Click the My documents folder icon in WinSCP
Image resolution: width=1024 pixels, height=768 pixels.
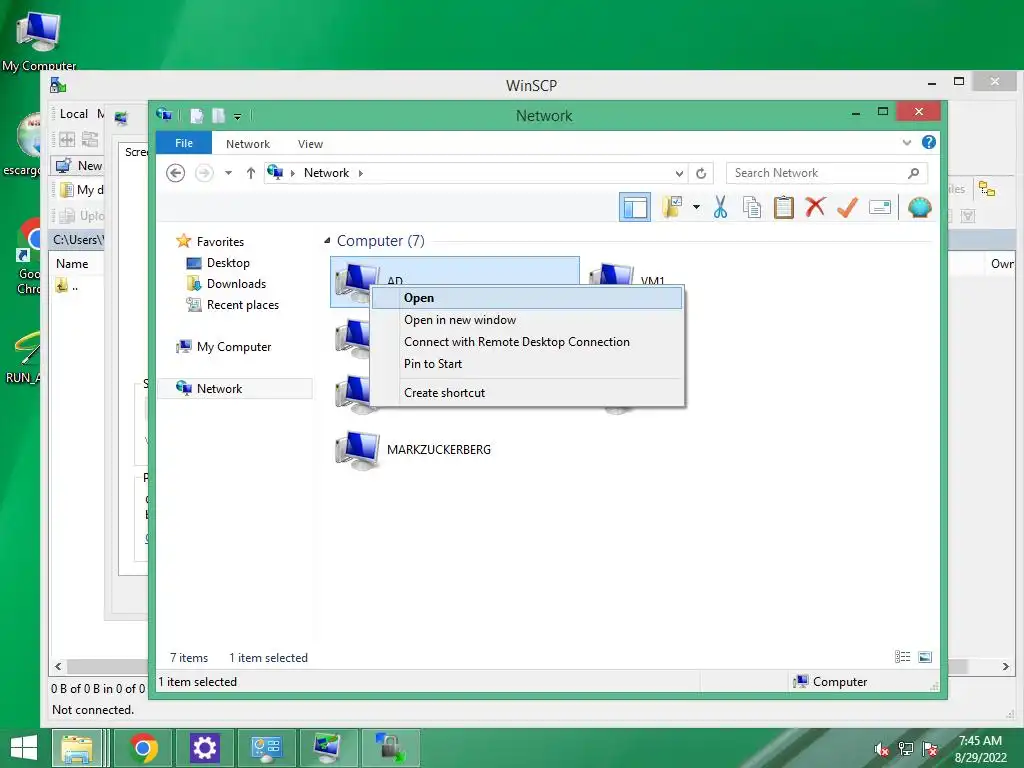point(66,190)
